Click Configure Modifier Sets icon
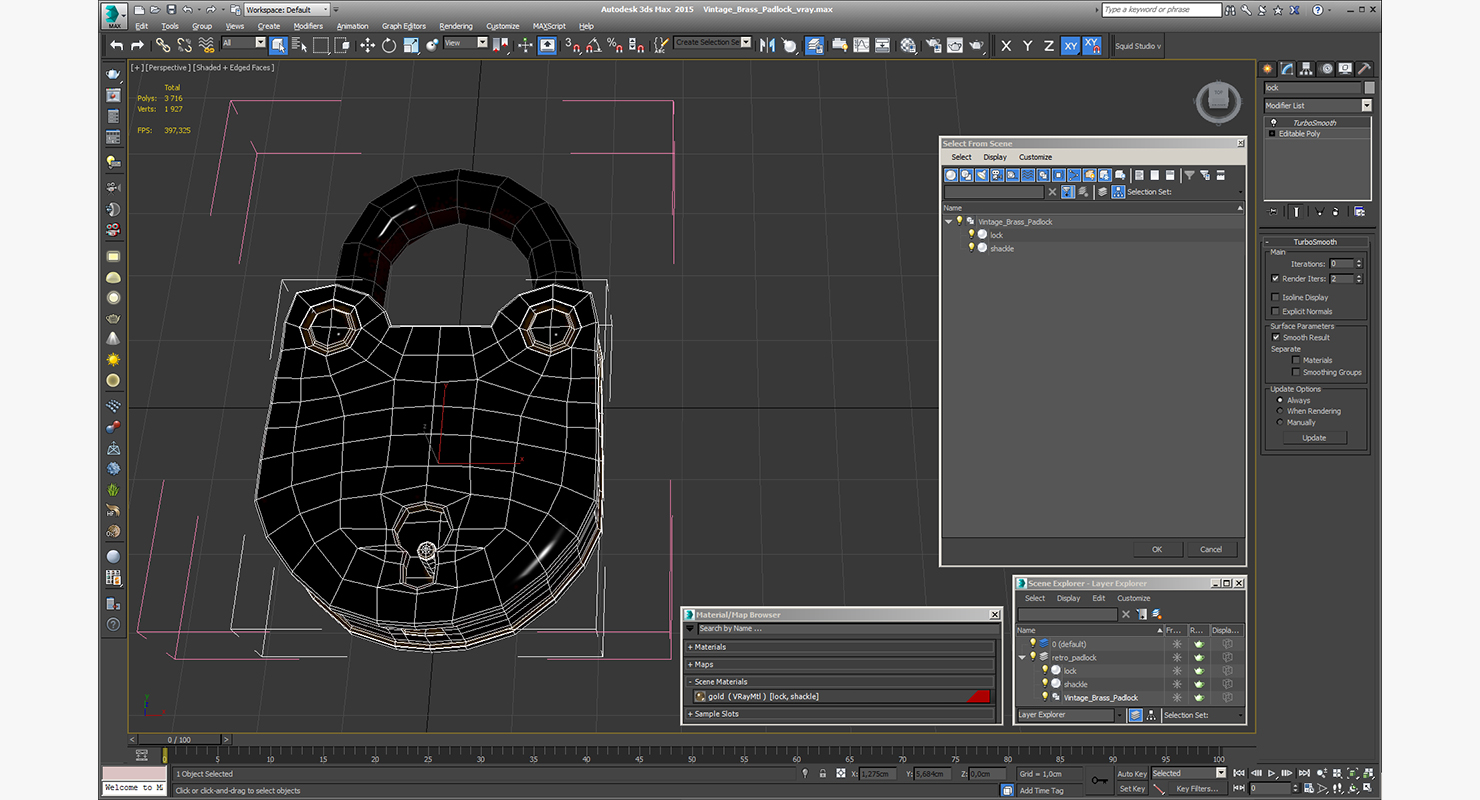 pos(1359,211)
